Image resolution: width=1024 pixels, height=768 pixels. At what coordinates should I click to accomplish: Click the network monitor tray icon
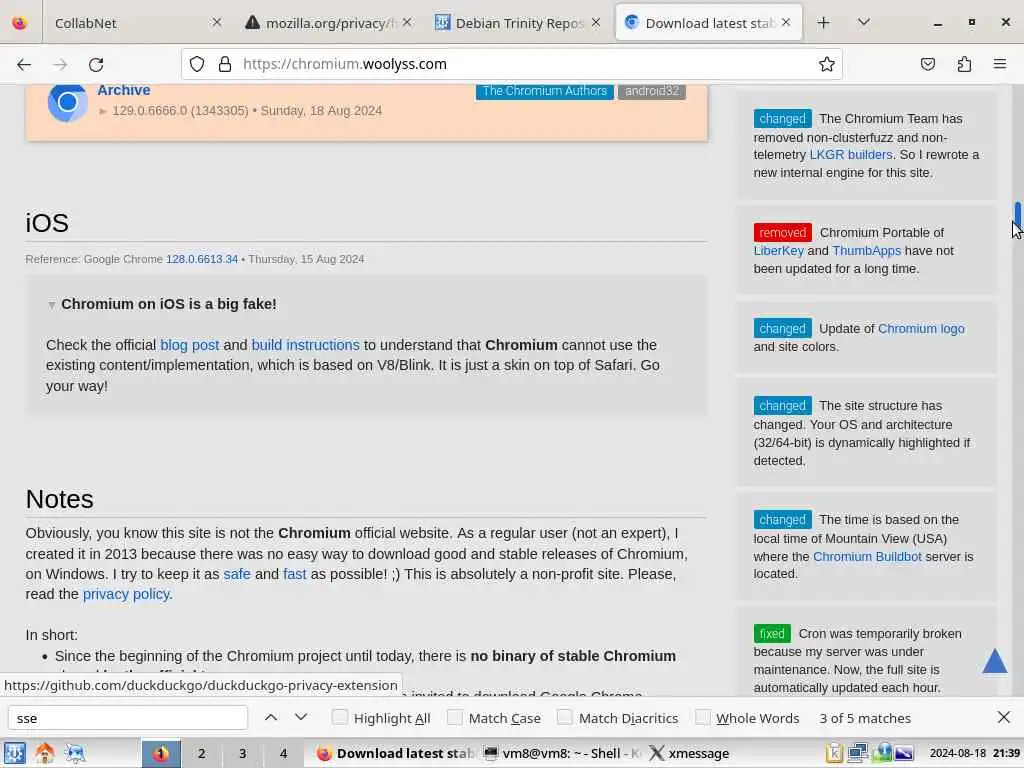click(x=857, y=753)
